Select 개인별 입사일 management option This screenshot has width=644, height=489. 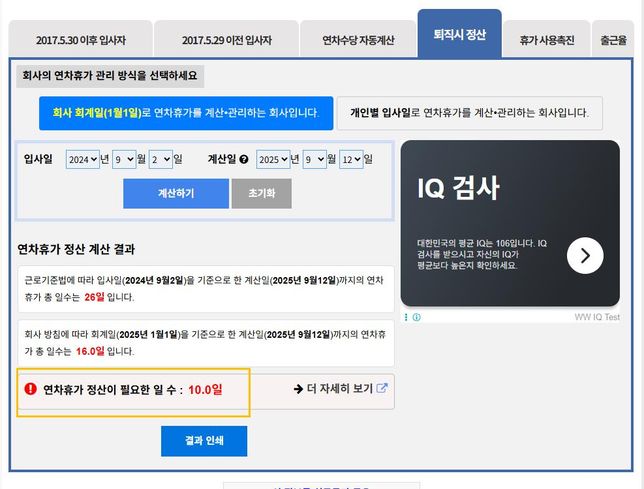click(x=469, y=113)
